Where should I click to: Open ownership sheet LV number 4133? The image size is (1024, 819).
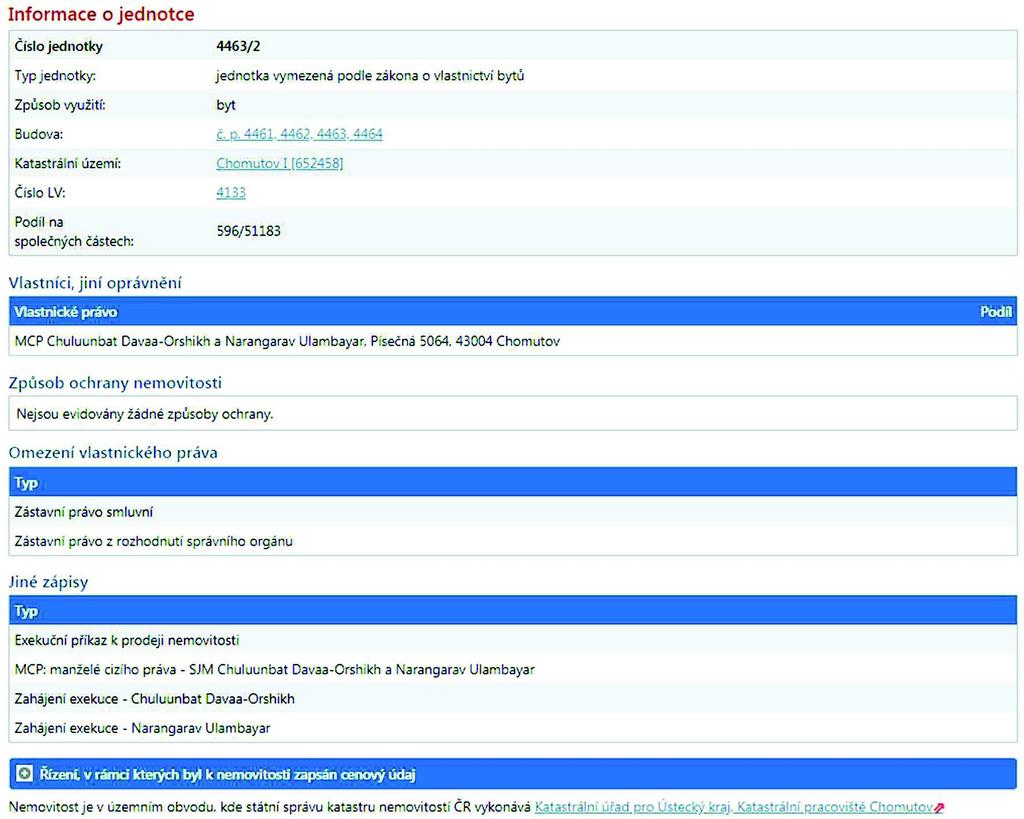pyautogui.click(x=231, y=193)
